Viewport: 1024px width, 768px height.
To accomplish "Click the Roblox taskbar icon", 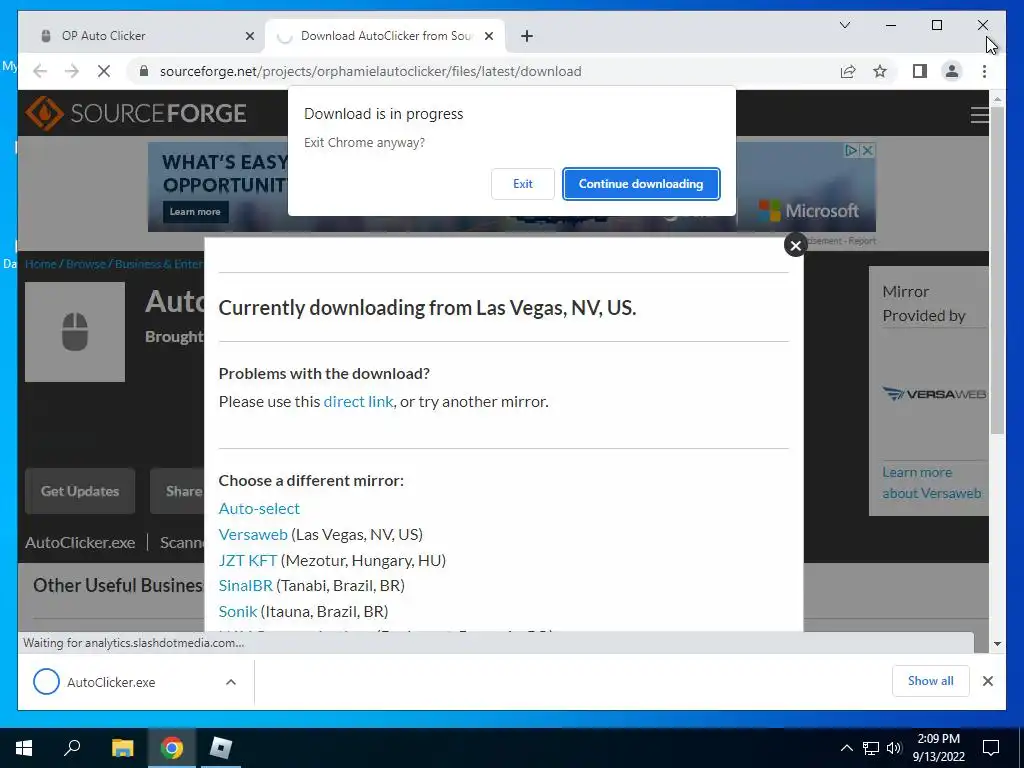I will click(x=221, y=748).
